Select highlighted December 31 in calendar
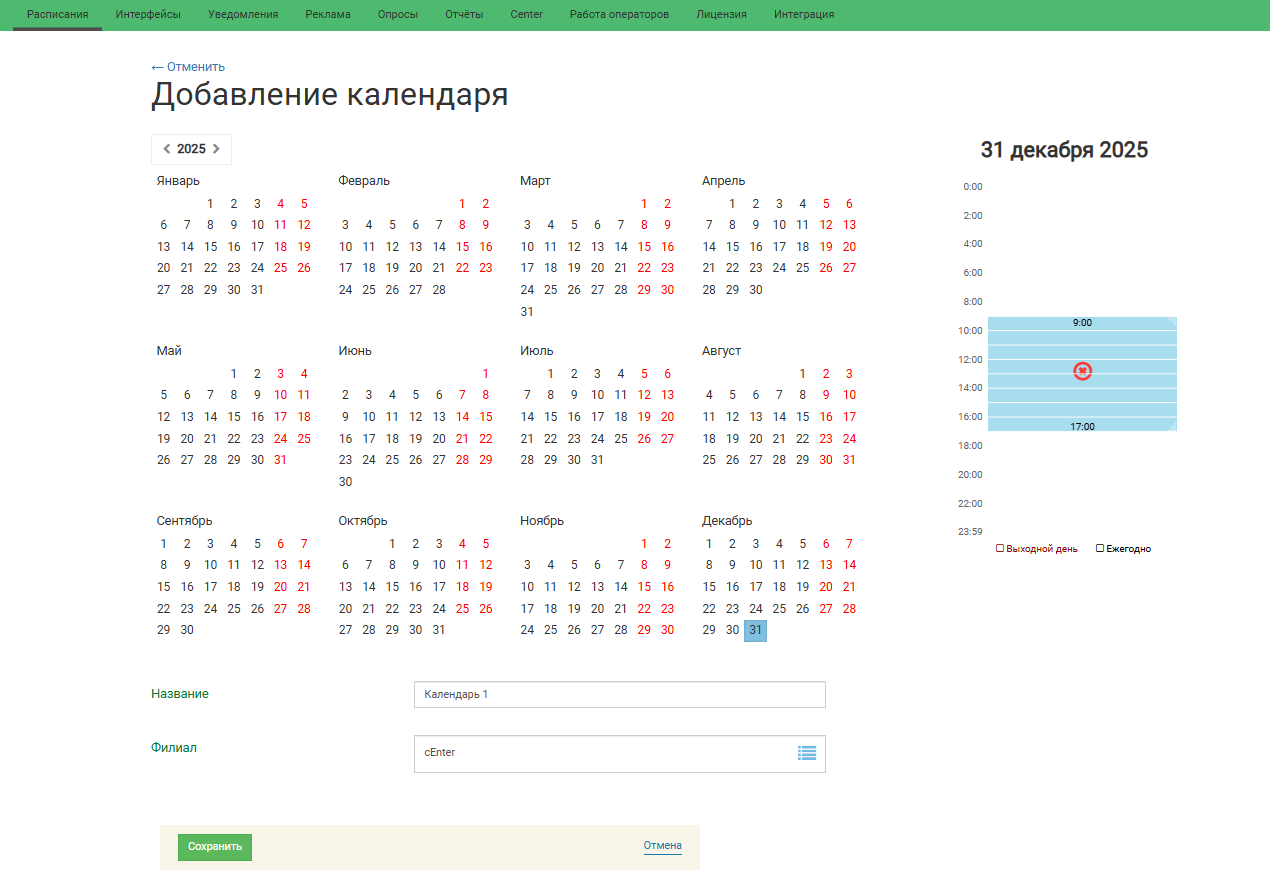The height and width of the screenshot is (878, 1270). [755, 630]
